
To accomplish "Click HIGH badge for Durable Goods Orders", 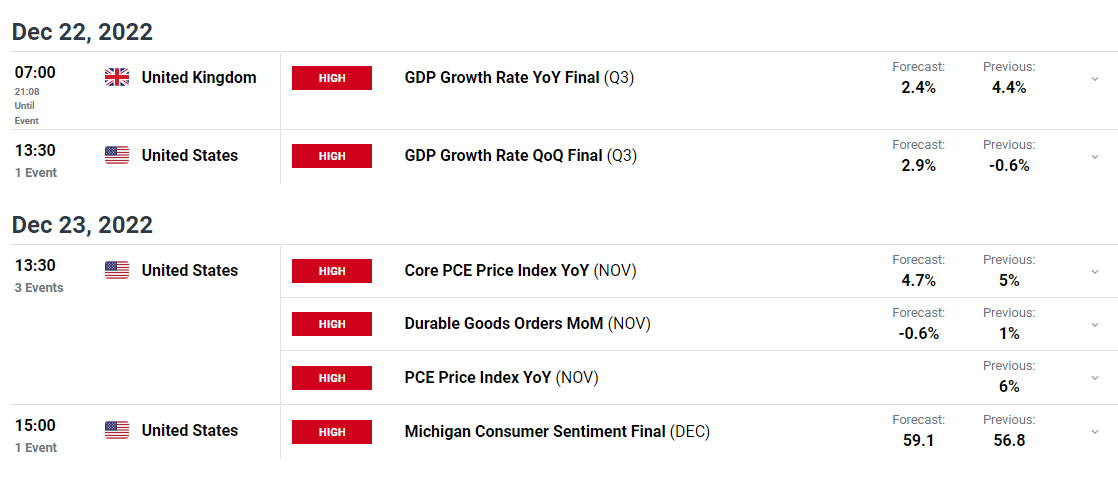I will [x=332, y=324].
